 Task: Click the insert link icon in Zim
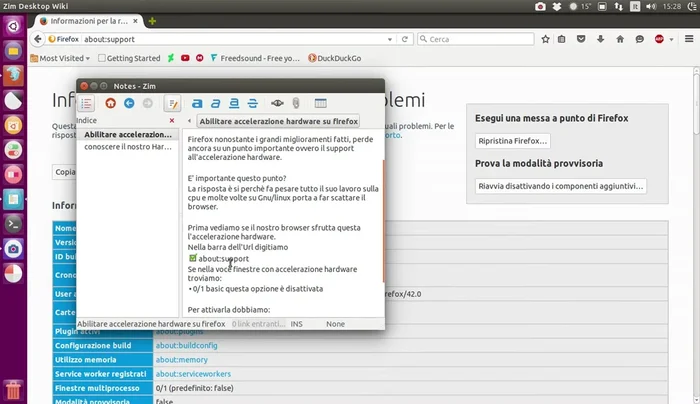click(x=277, y=103)
